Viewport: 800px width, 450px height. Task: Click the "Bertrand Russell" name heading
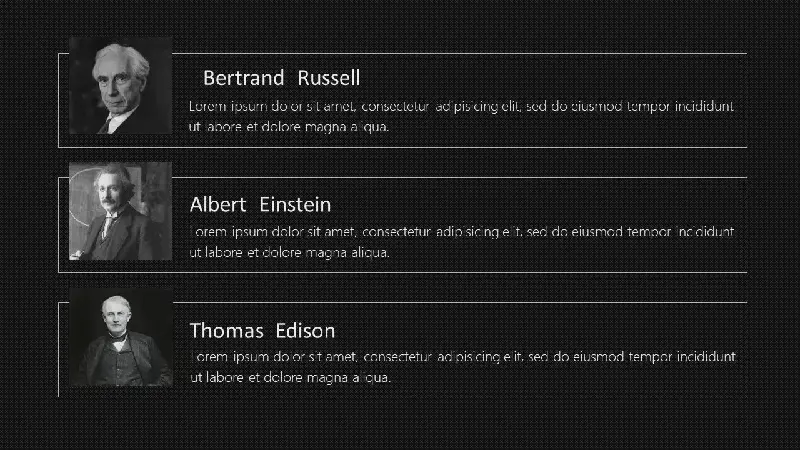pyautogui.click(x=282, y=78)
